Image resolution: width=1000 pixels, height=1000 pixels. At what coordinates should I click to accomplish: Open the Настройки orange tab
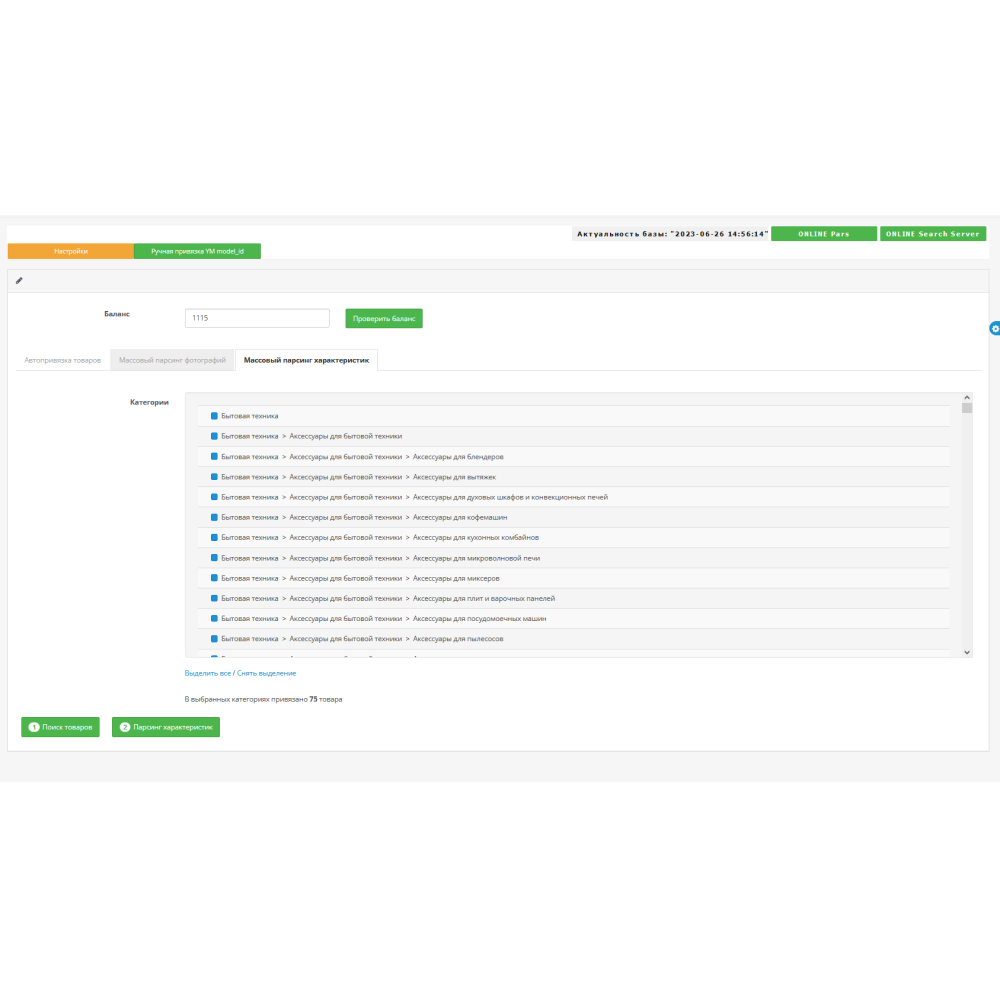coord(70,251)
